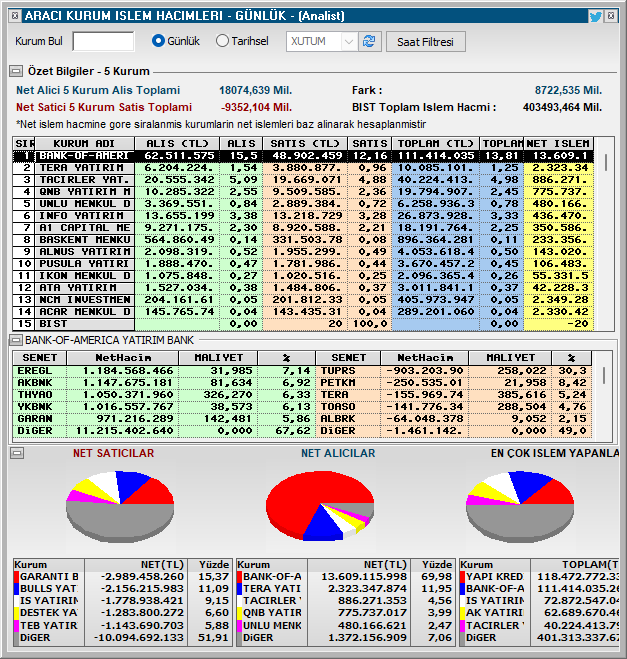Click the Twitter bird icon in title bar
The image size is (627, 659).
(596, 16)
